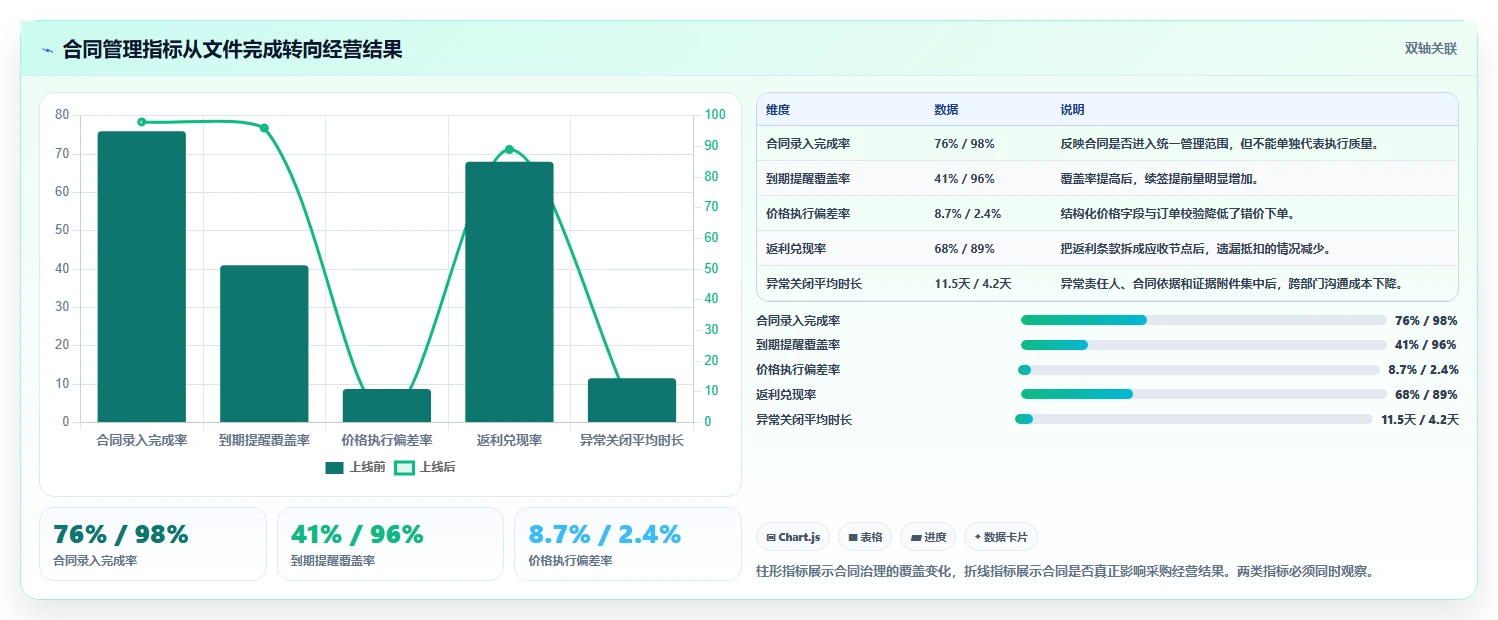Click the right axis value 100
This screenshot has width=1498, height=620.
(x=715, y=115)
